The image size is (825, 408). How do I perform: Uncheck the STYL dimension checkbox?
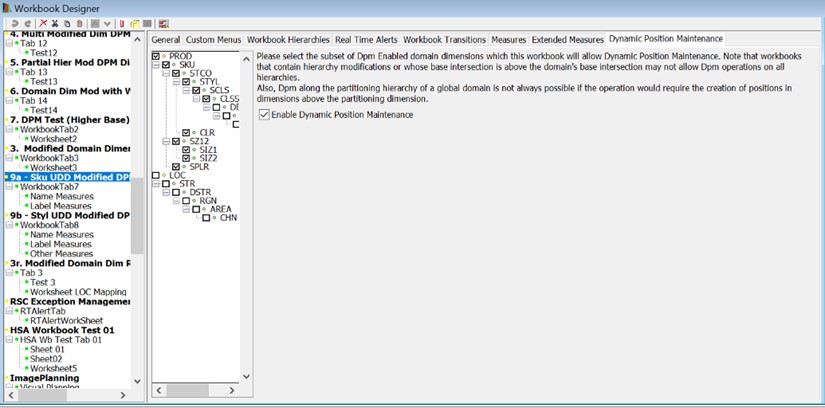pyautogui.click(x=186, y=82)
